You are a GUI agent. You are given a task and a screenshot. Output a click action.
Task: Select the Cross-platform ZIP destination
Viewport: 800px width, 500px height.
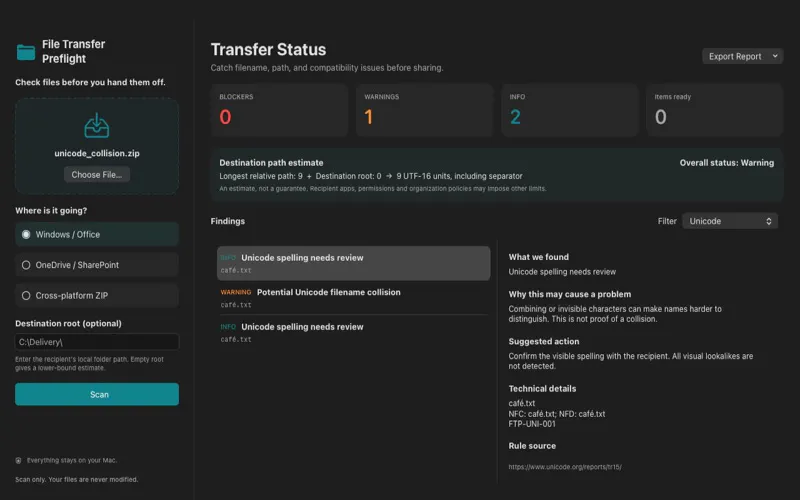97,295
